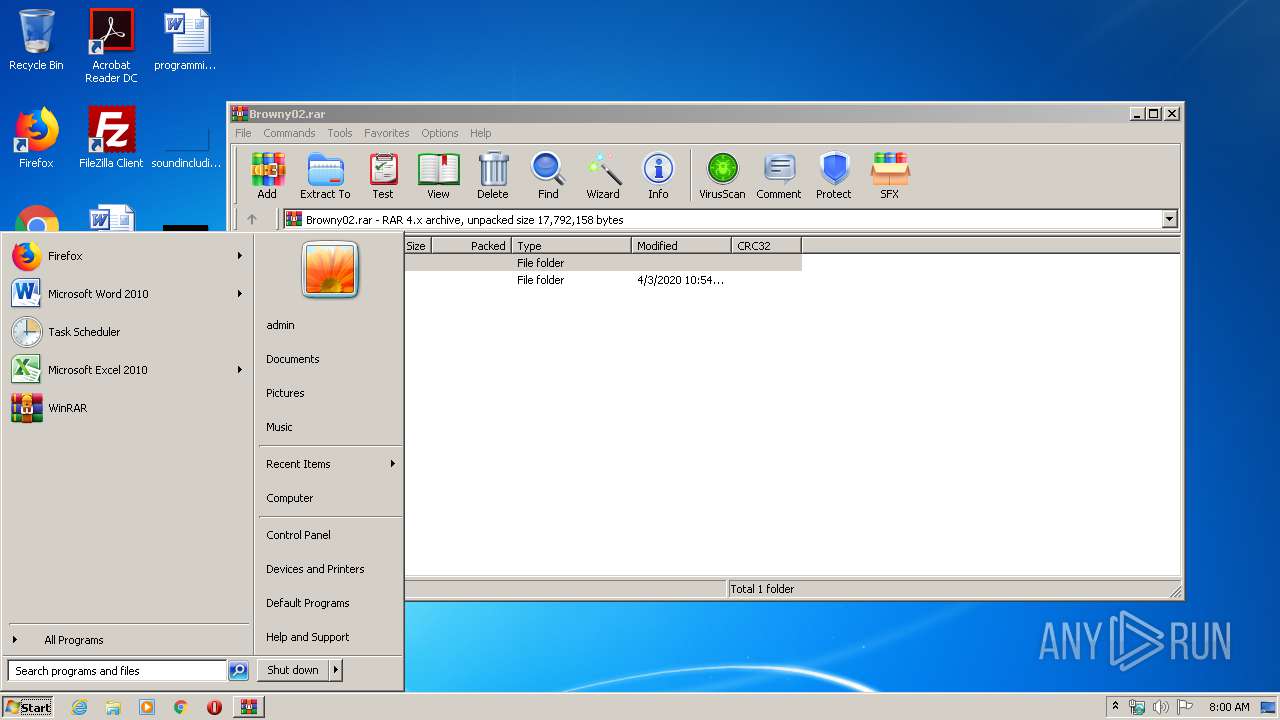Show hidden tray icons arrow
This screenshot has width=1280, height=720.
pyautogui.click(x=1116, y=707)
